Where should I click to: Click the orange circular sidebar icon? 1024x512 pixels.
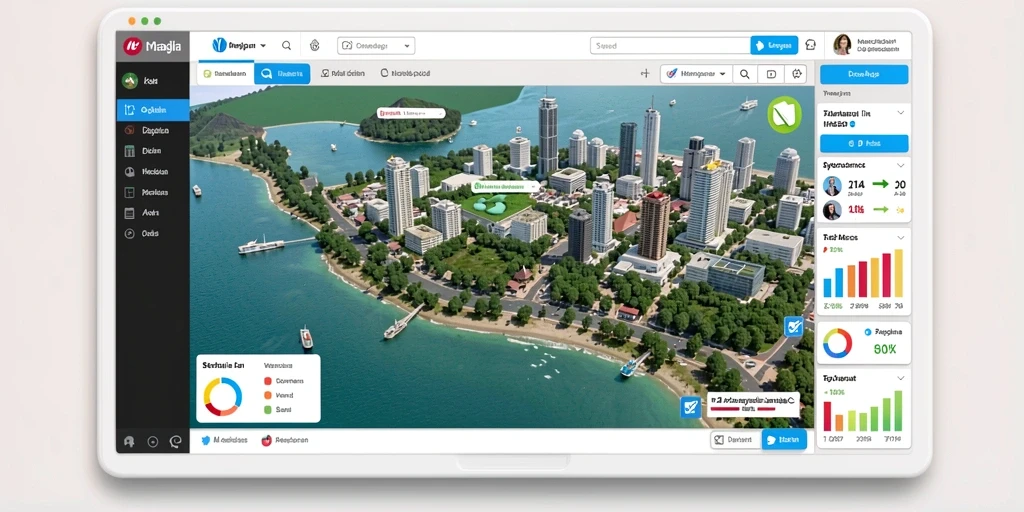coord(129,131)
